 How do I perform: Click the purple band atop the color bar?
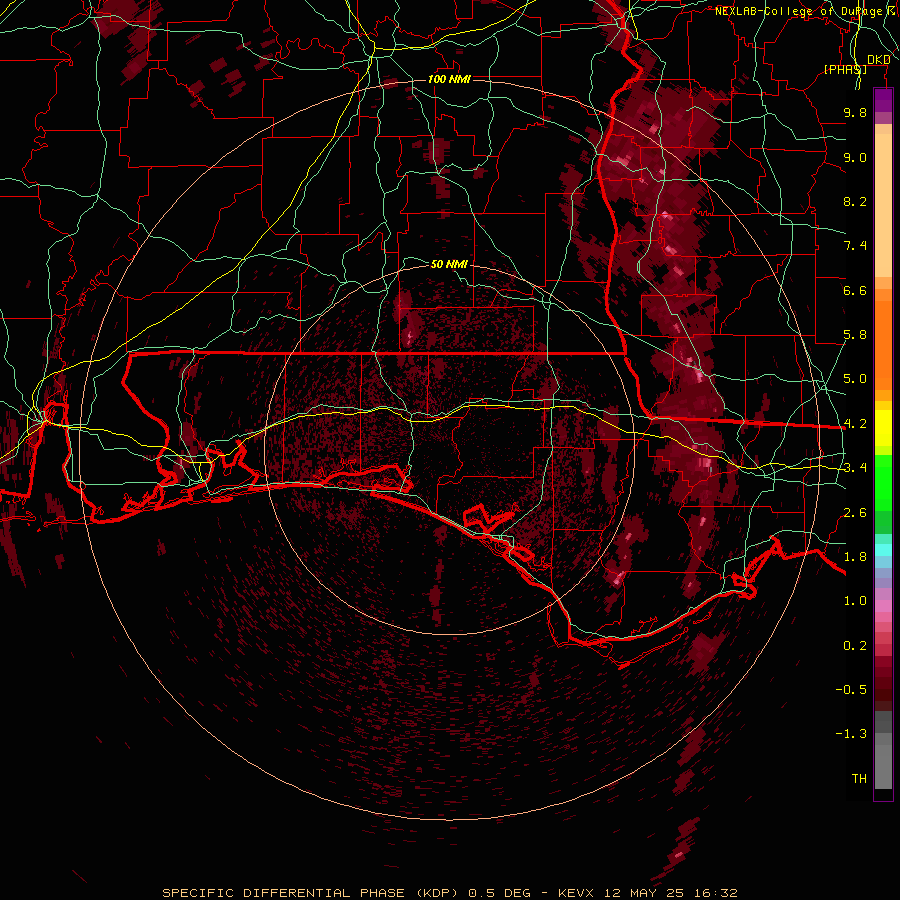point(883,100)
